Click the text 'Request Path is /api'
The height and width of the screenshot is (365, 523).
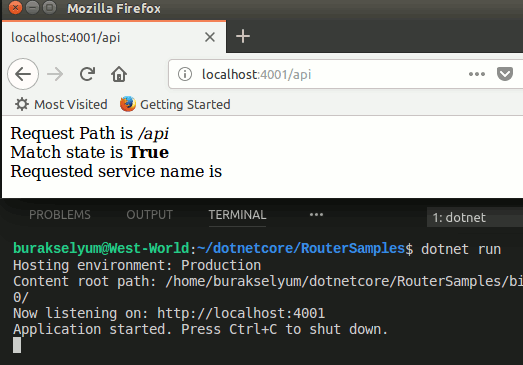[89, 133]
